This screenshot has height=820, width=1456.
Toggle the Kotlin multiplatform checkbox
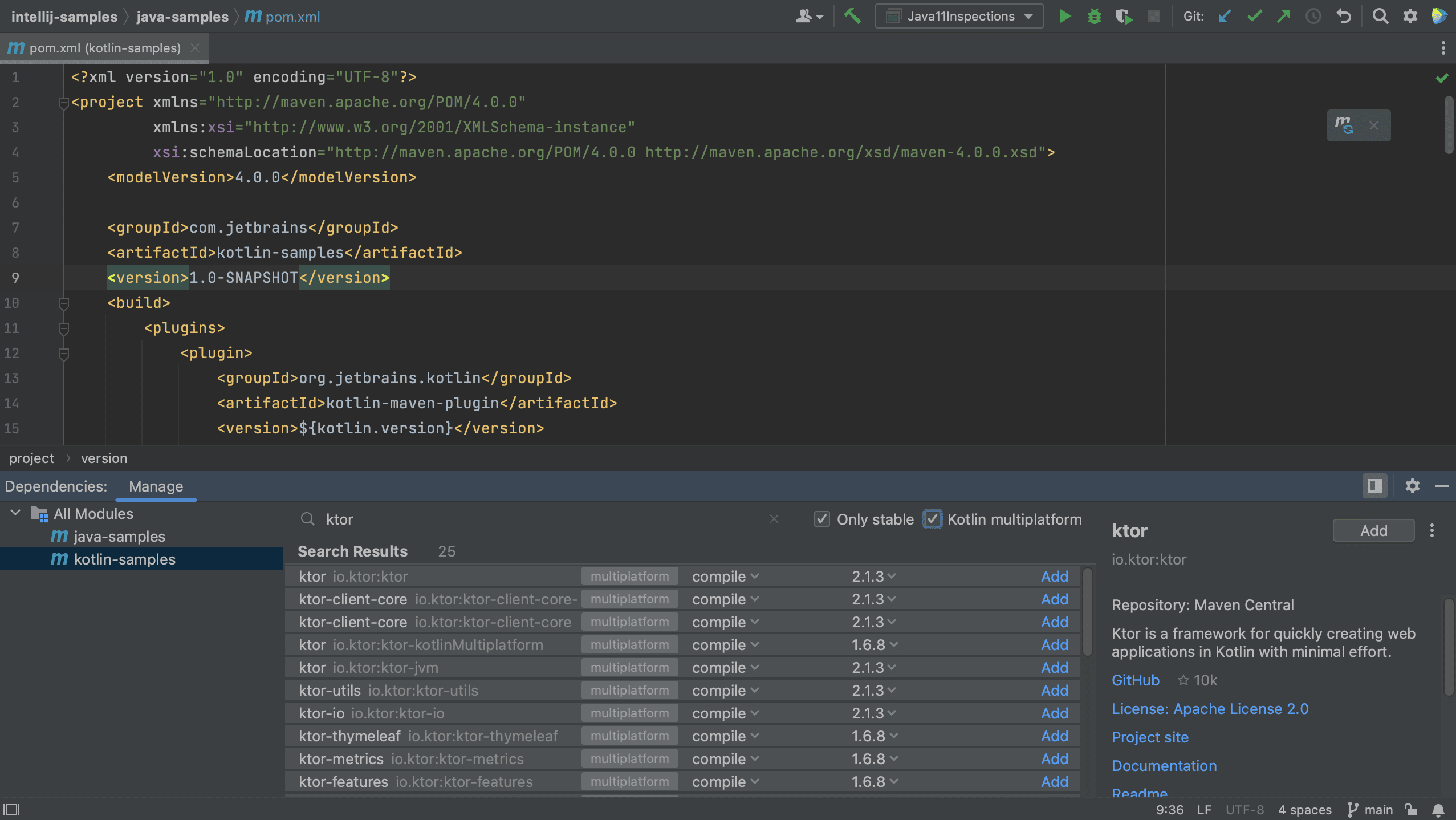(x=932, y=519)
